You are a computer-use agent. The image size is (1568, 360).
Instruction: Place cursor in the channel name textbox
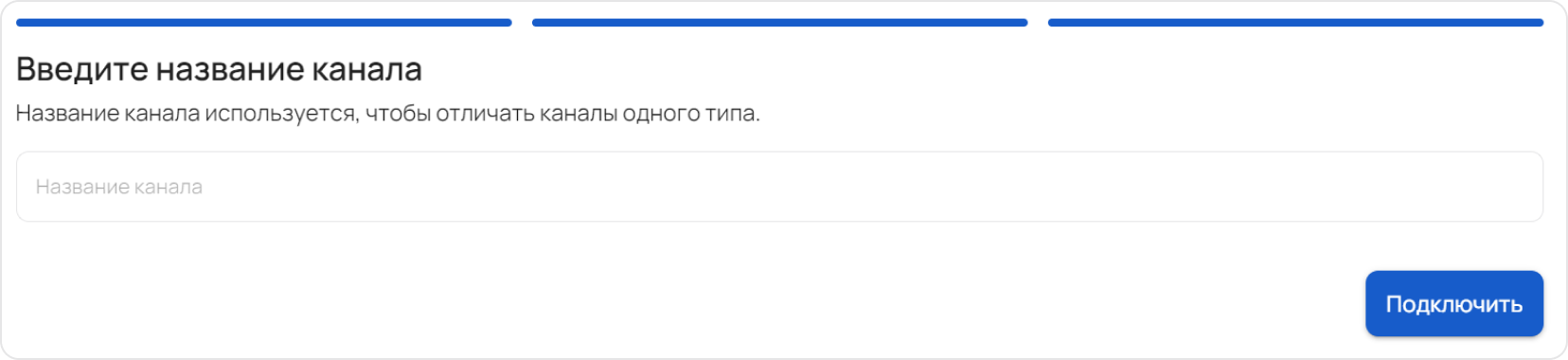tap(779, 187)
